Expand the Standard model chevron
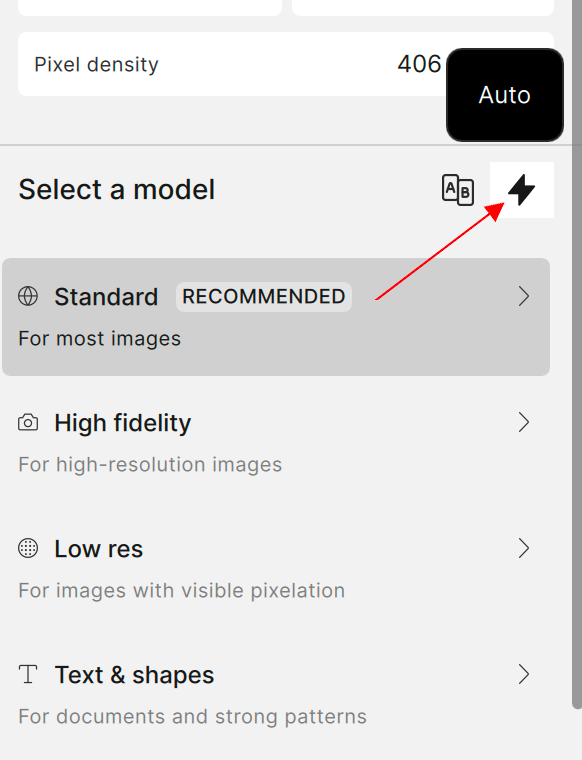582x760 pixels. pyautogui.click(x=523, y=296)
